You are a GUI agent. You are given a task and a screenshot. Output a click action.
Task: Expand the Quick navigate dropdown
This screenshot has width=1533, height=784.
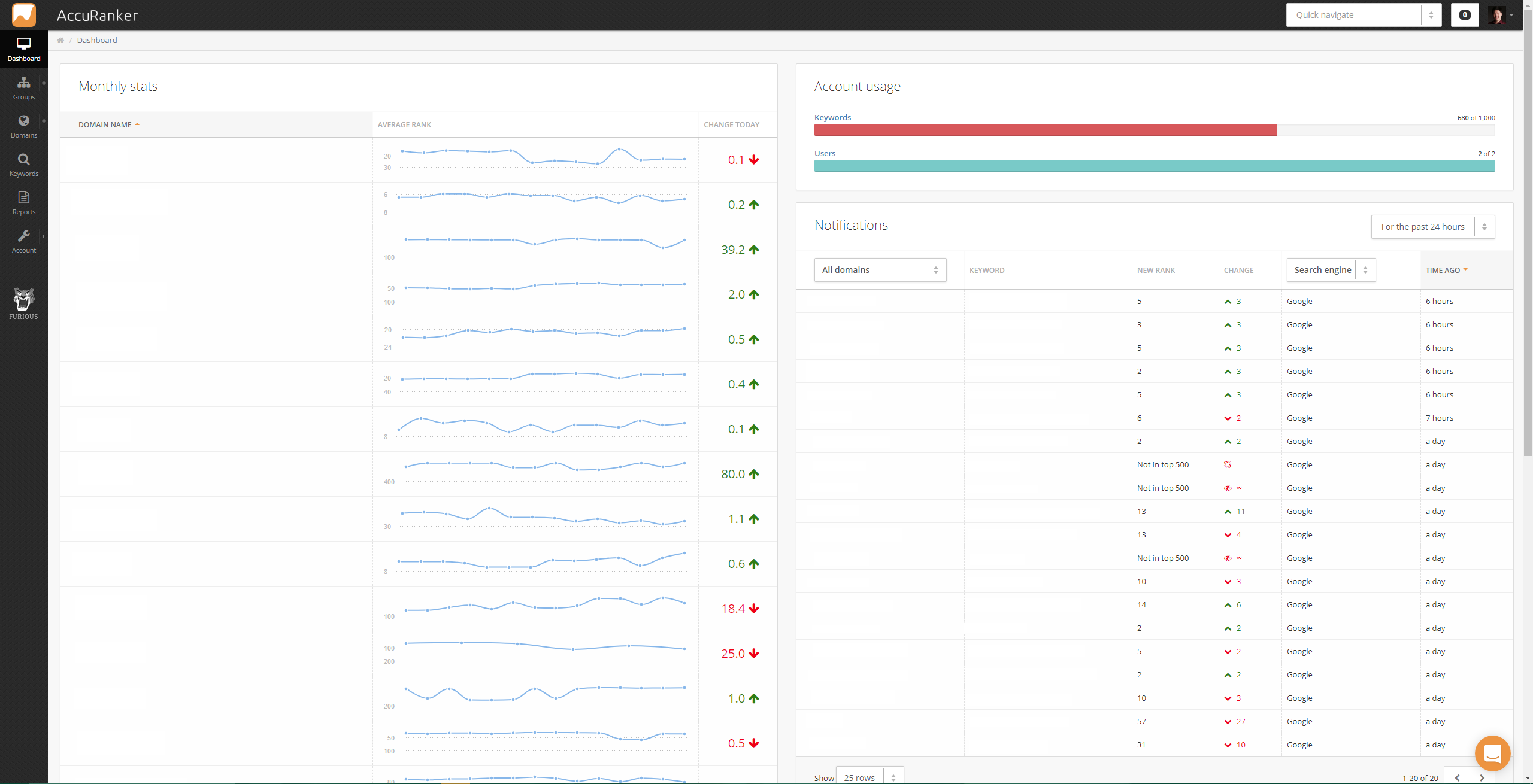1364,15
